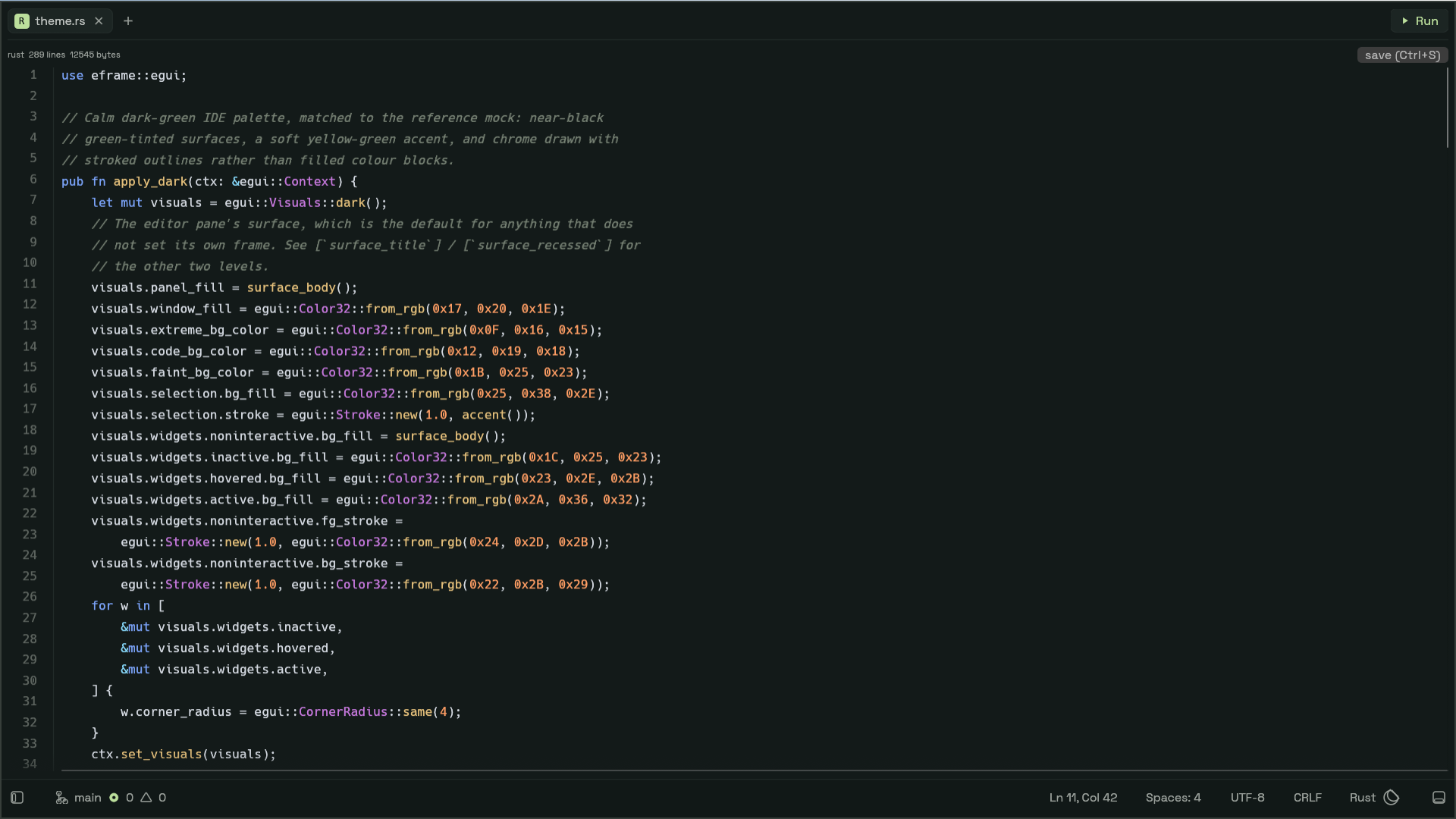This screenshot has height=819, width=1456.
Task: Click Ln 11, Col 42 cursor position
Action: (1083, 797)
